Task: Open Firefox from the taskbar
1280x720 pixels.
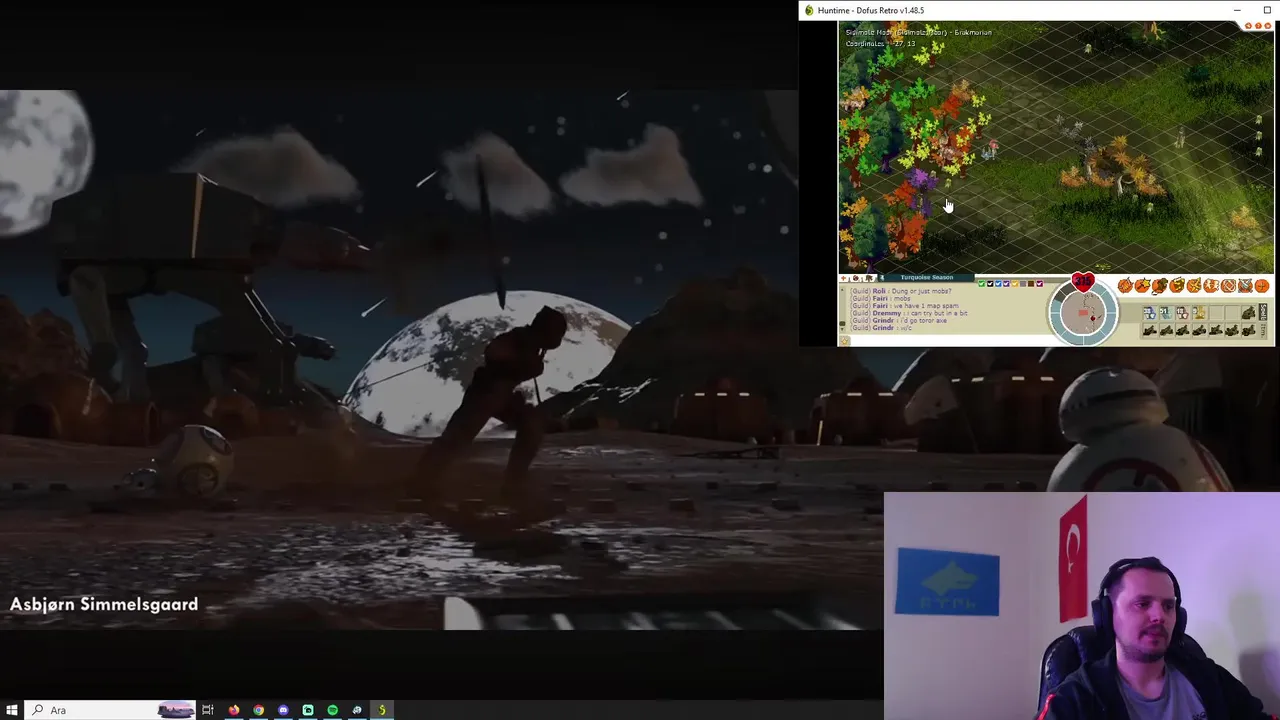Action: pyautogui.click(x=234, y=710)
